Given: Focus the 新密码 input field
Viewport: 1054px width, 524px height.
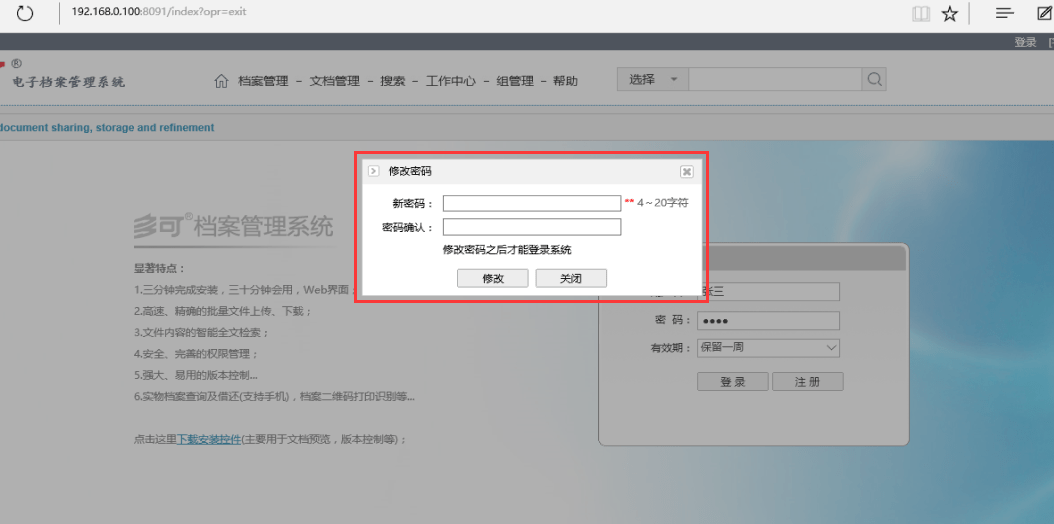Looking at the screenshot, I should (531, 203).
